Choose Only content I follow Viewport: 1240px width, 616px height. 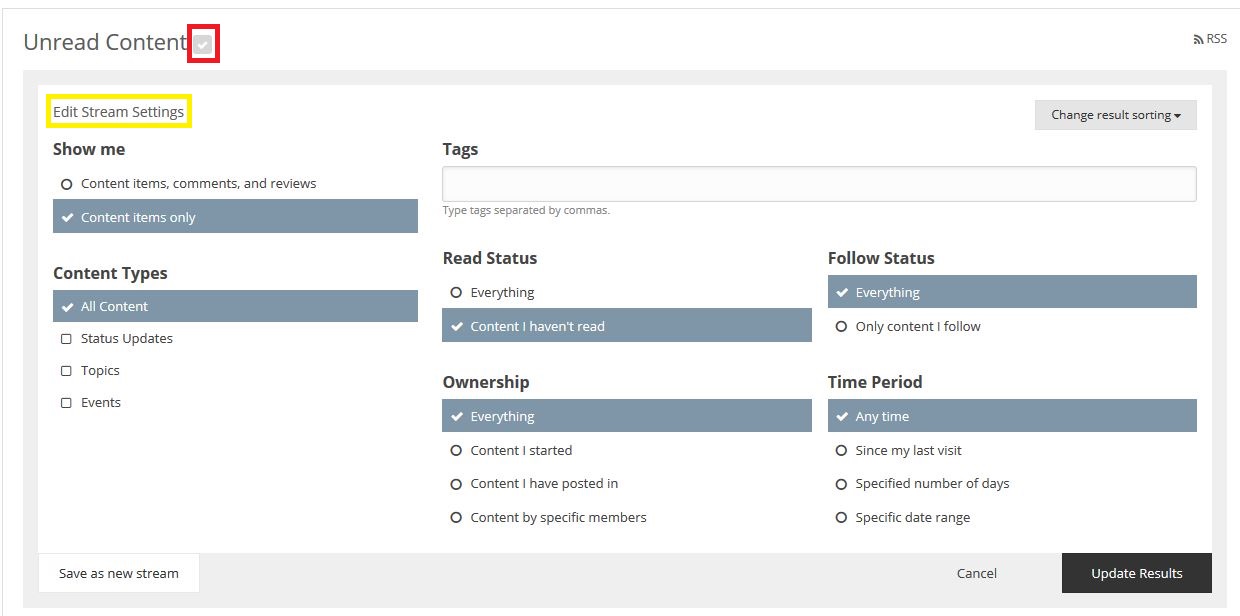coord(1012,327)
